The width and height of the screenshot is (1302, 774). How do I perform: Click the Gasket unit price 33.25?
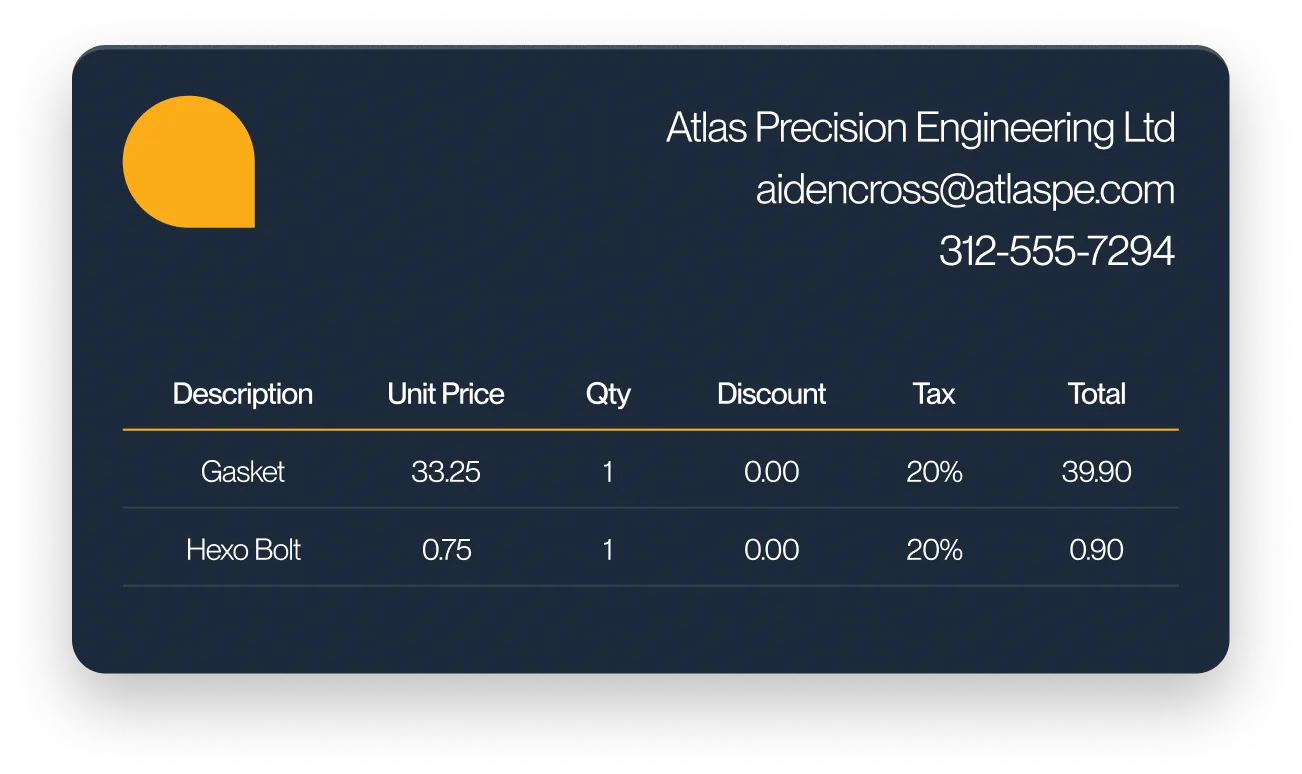coord(446,472)
